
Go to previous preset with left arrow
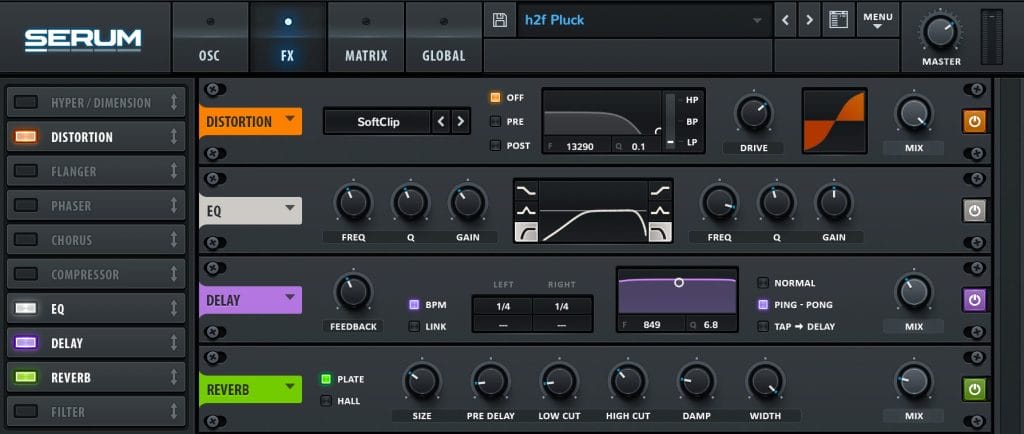[784, 20]
